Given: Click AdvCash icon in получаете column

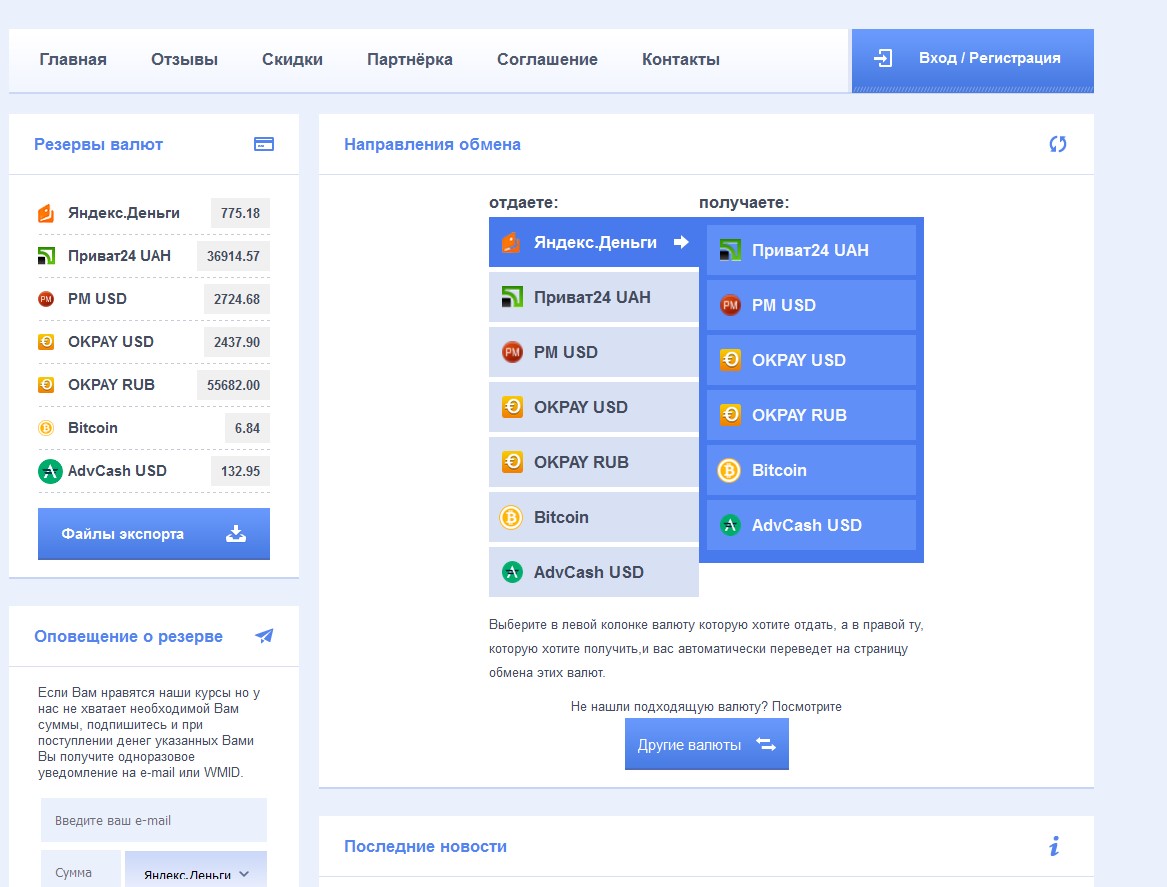Looking at the screenshot, I should 730,525.
